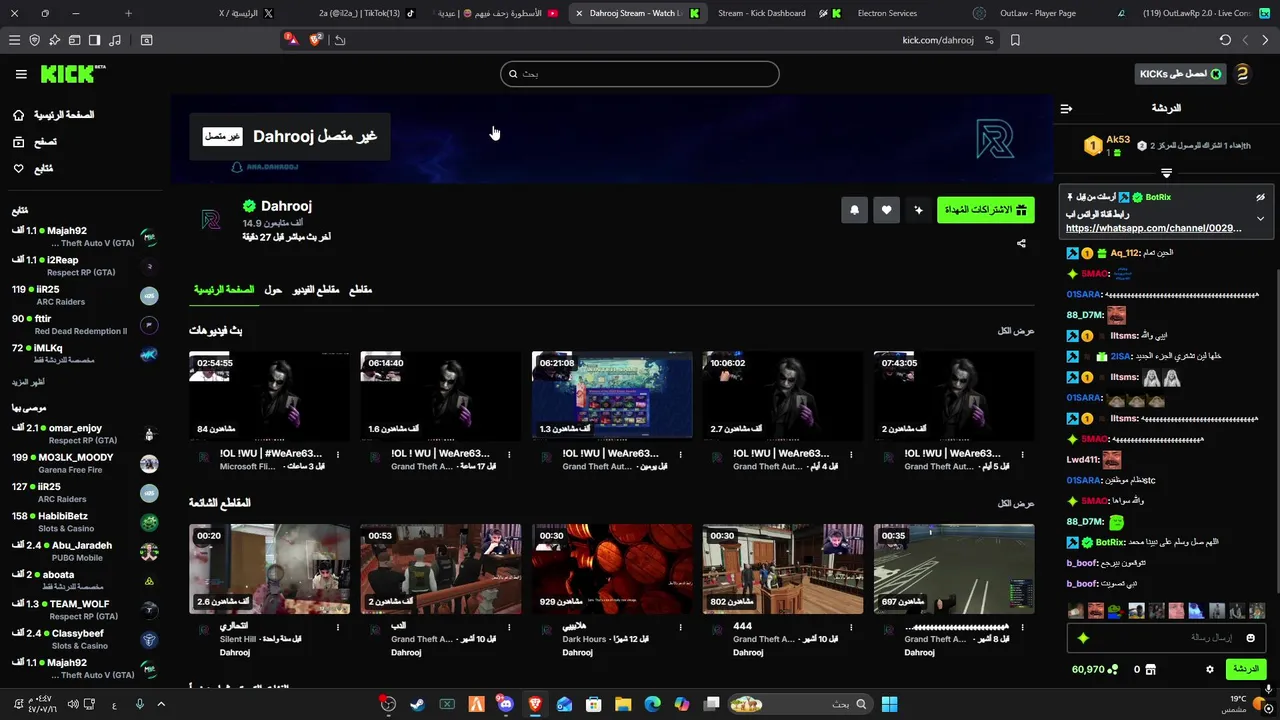Open options menu of Microsoft Flight video
This screenshot has width=1280, height=720.
pos(338,455)
